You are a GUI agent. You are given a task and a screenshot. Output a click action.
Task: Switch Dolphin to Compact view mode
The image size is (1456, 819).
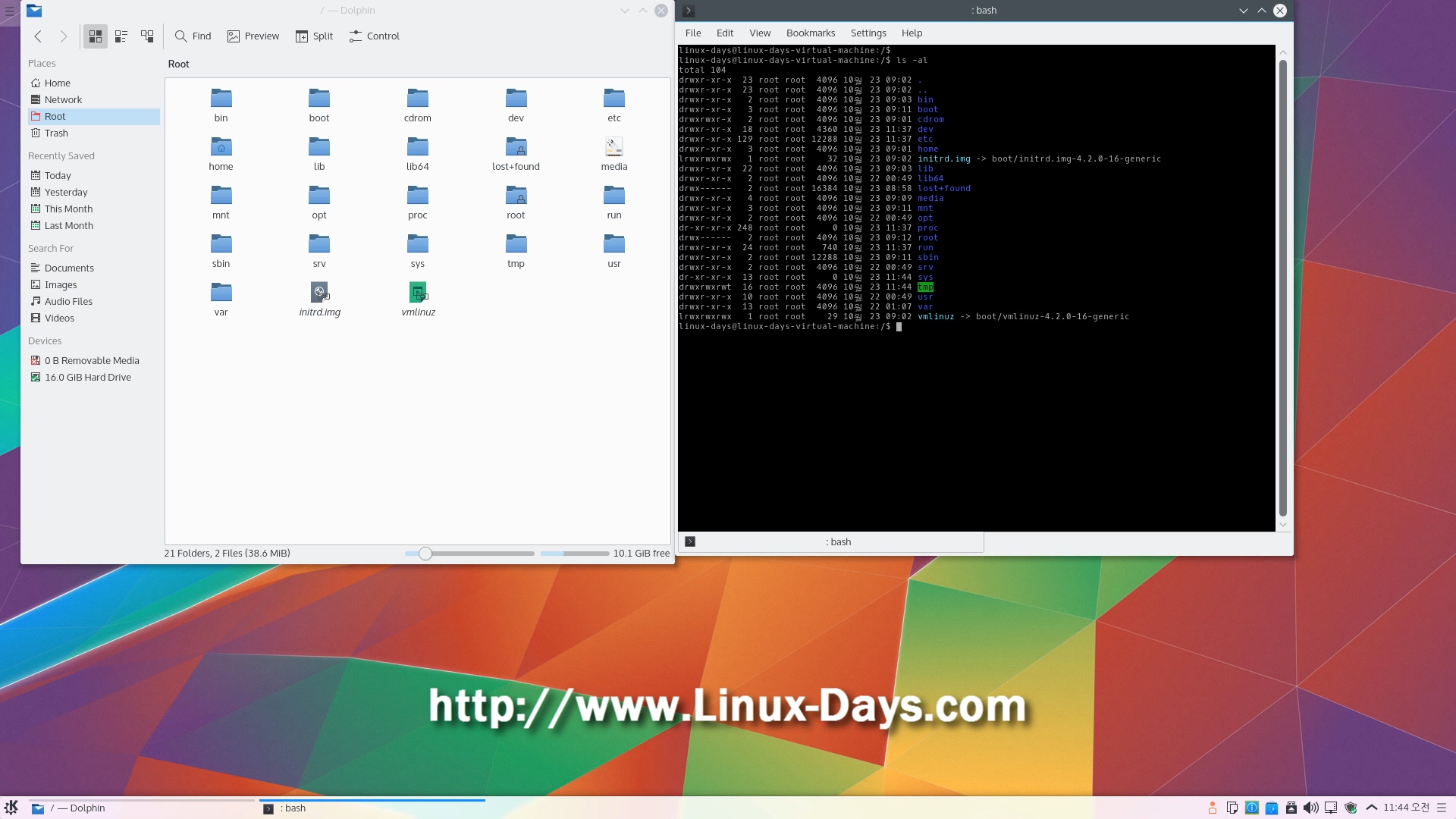(x=121, y=36)
